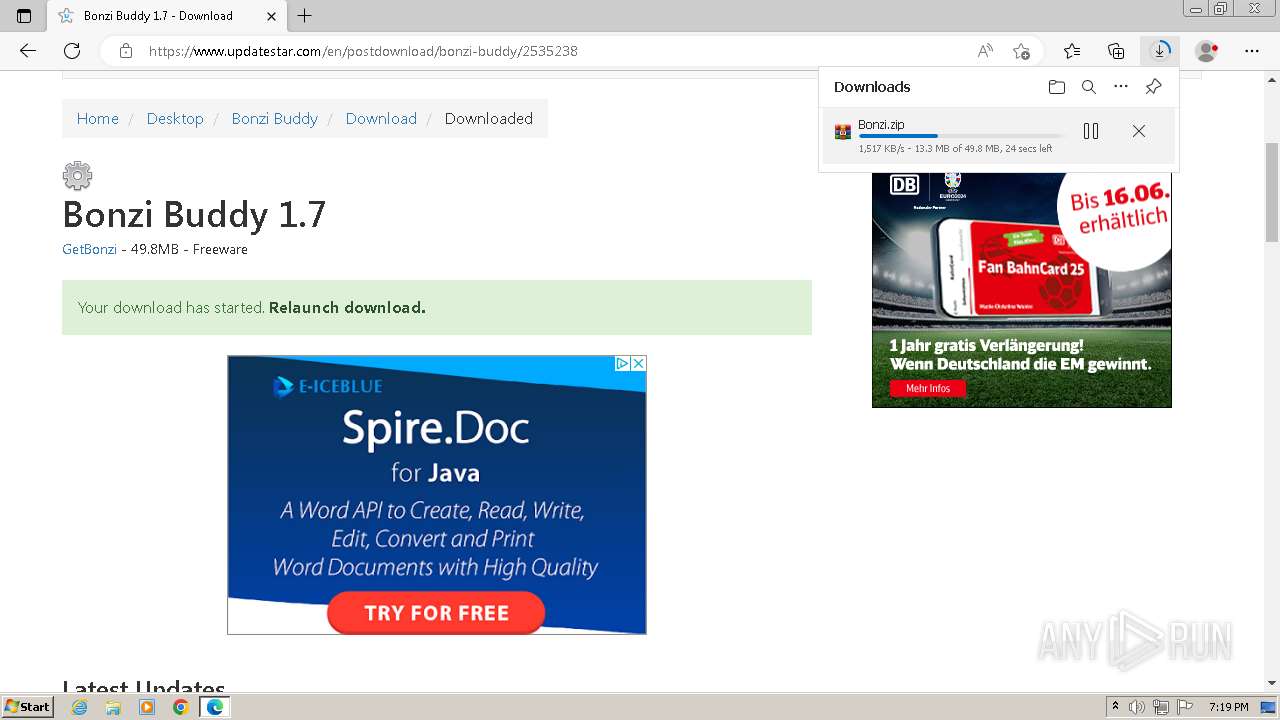This screenshot has width=1280, height=720.
Task: View site information via the lock icon
Action: click(126, 51)
